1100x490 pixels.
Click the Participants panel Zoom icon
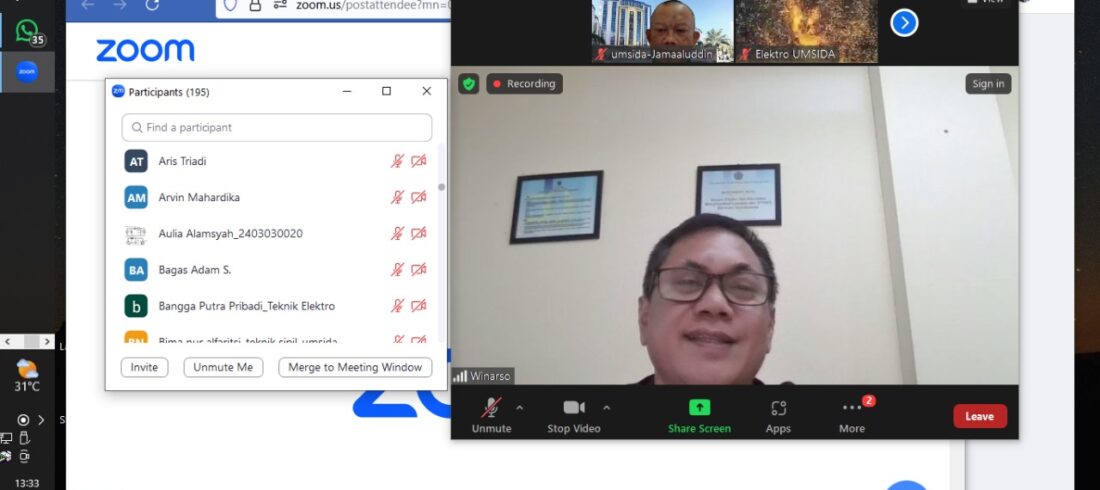coord(119,91)
